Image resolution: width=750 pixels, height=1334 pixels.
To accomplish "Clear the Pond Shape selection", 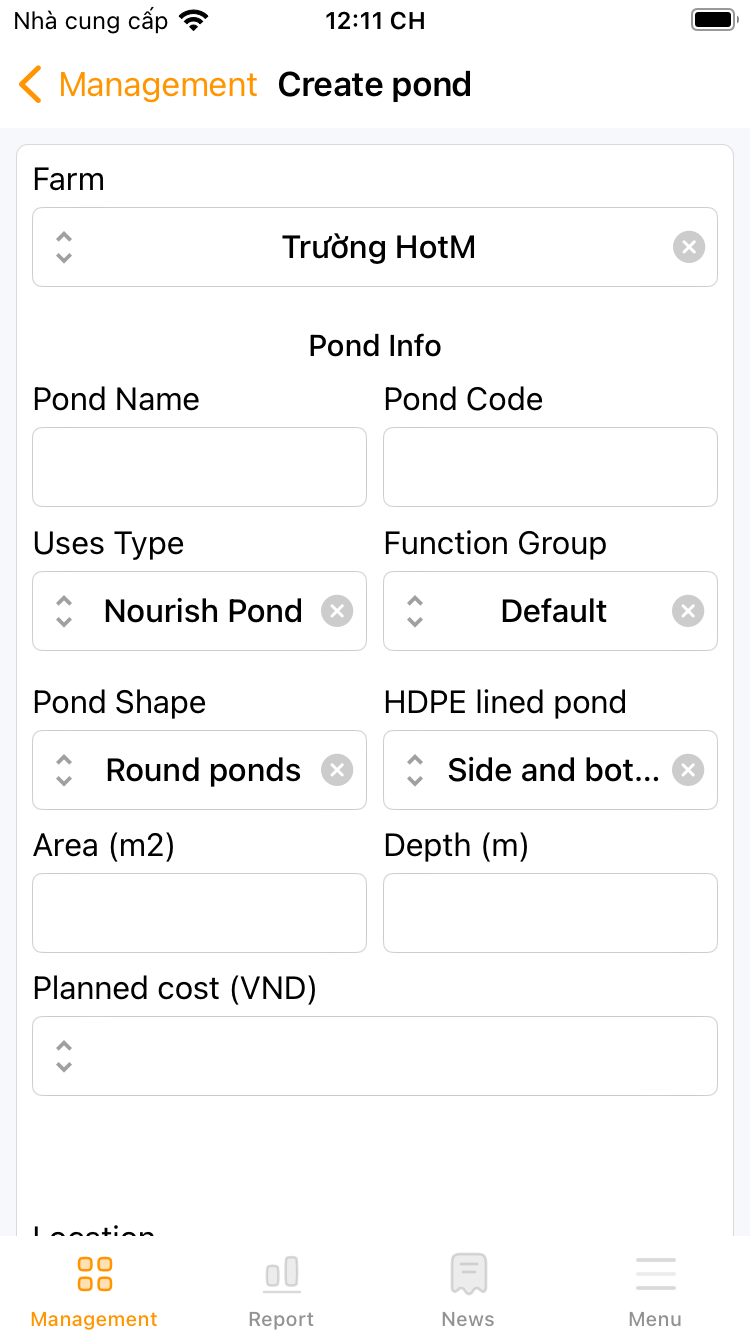I will coord(337,770).
